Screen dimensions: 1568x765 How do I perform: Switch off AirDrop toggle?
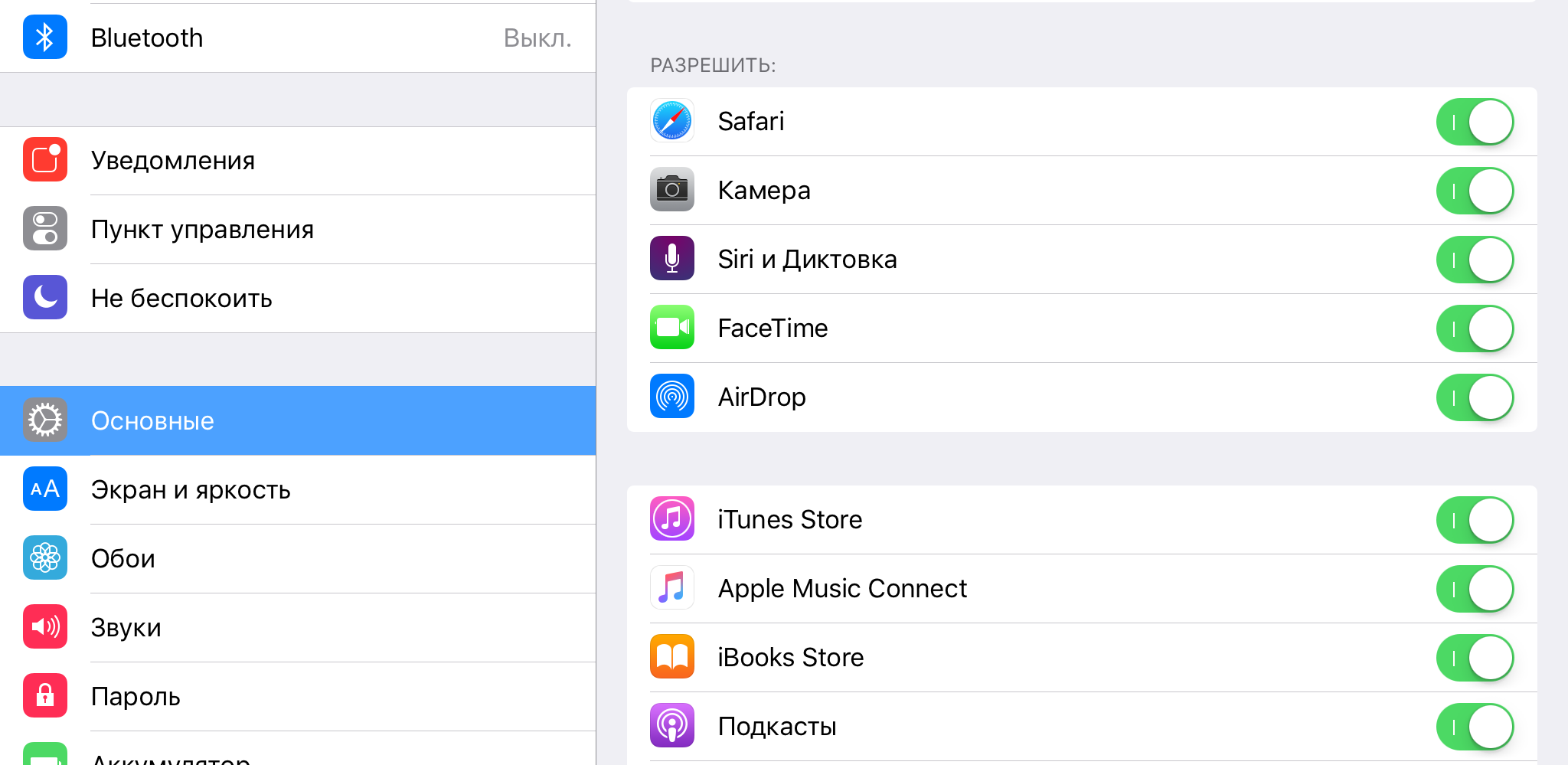click(x=1475, y=397)
